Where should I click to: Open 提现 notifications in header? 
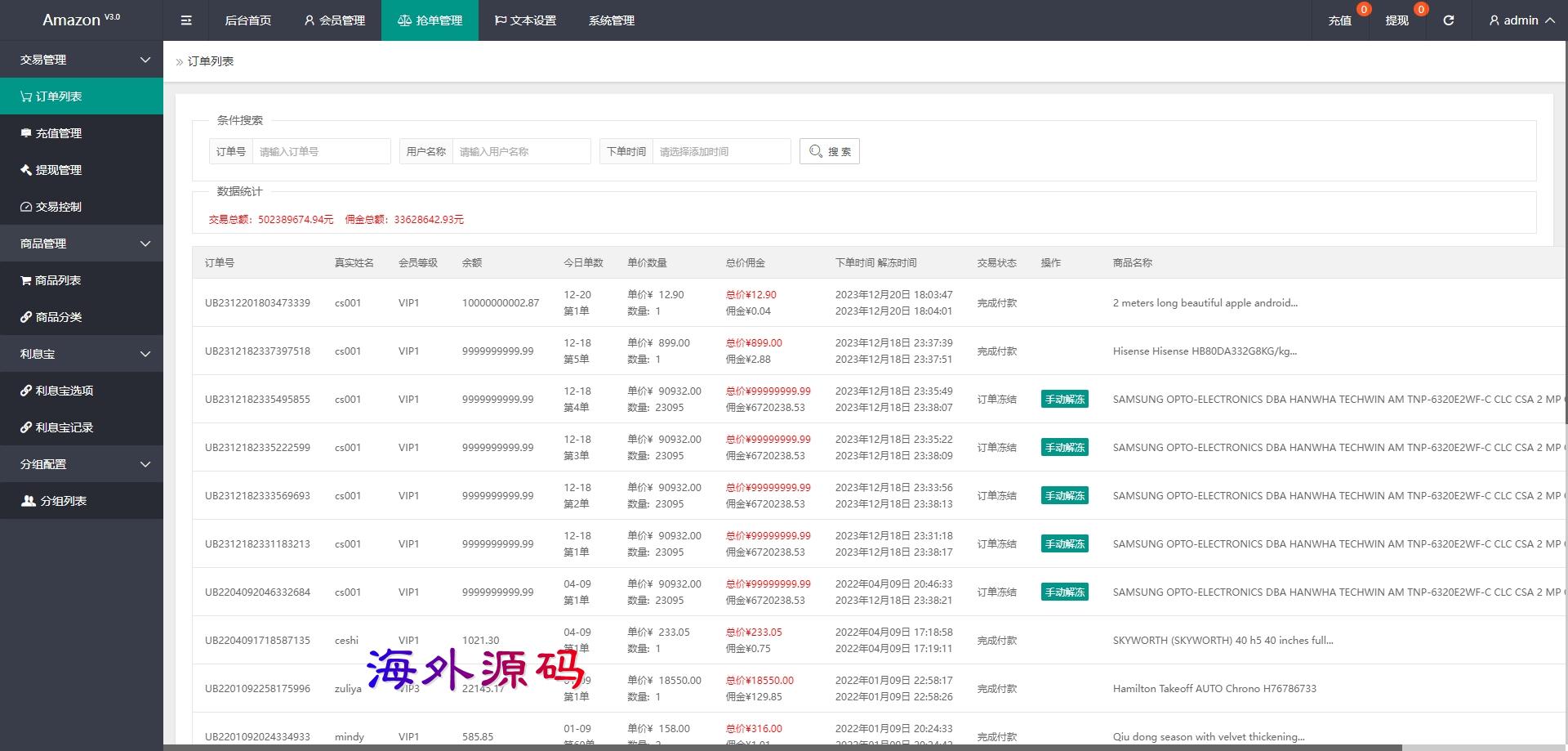pyautogui.click(x=1396, y=20)
